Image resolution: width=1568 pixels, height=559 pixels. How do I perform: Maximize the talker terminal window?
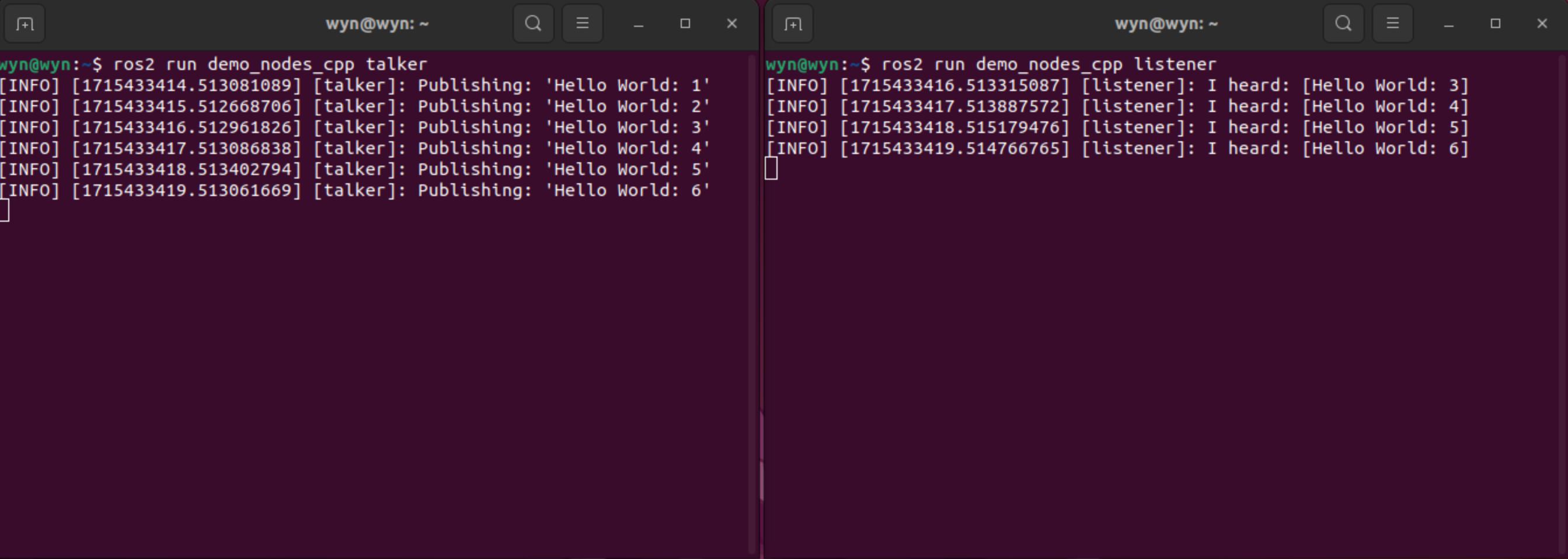coord(685,24)
